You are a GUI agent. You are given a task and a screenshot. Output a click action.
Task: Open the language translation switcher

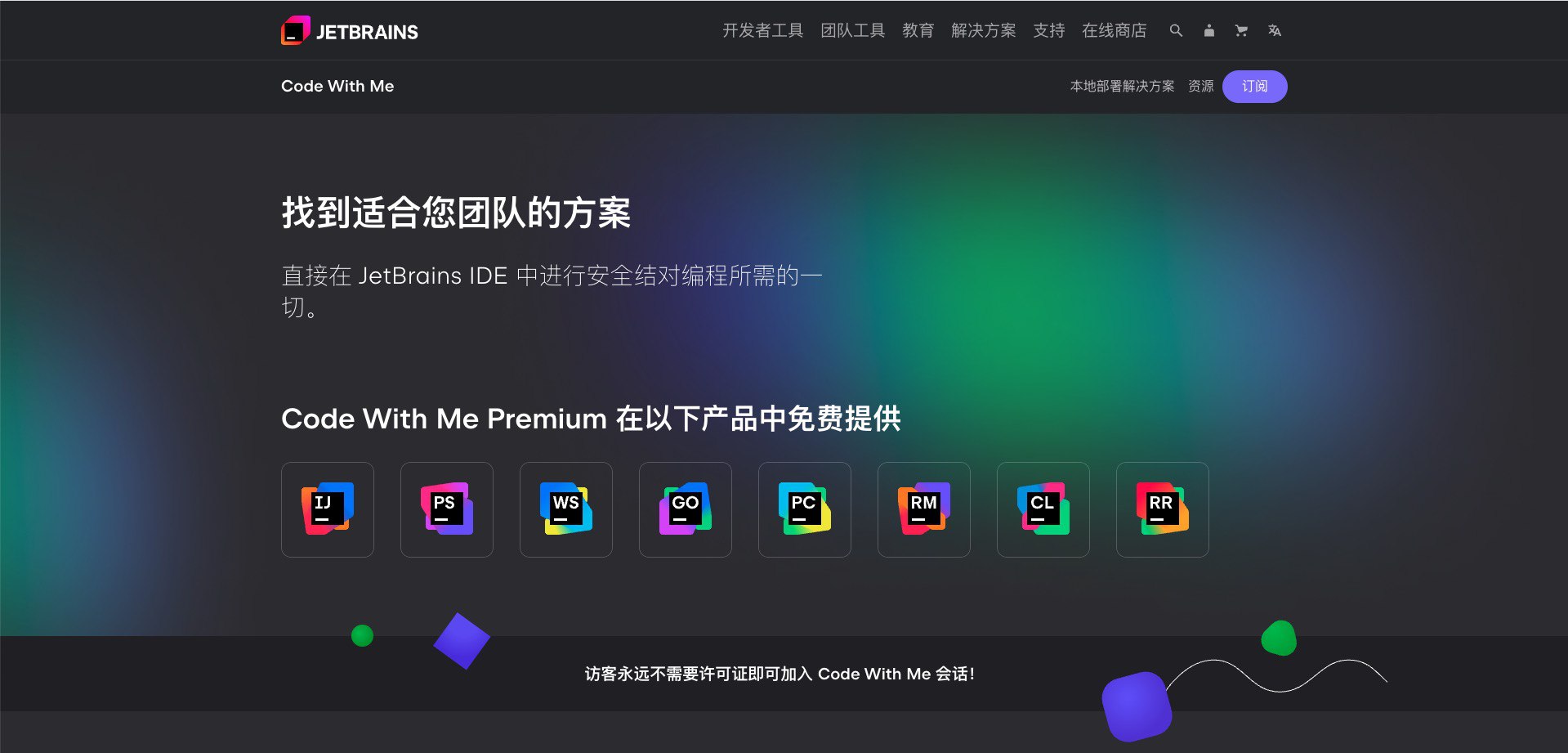pos(1274,30)
